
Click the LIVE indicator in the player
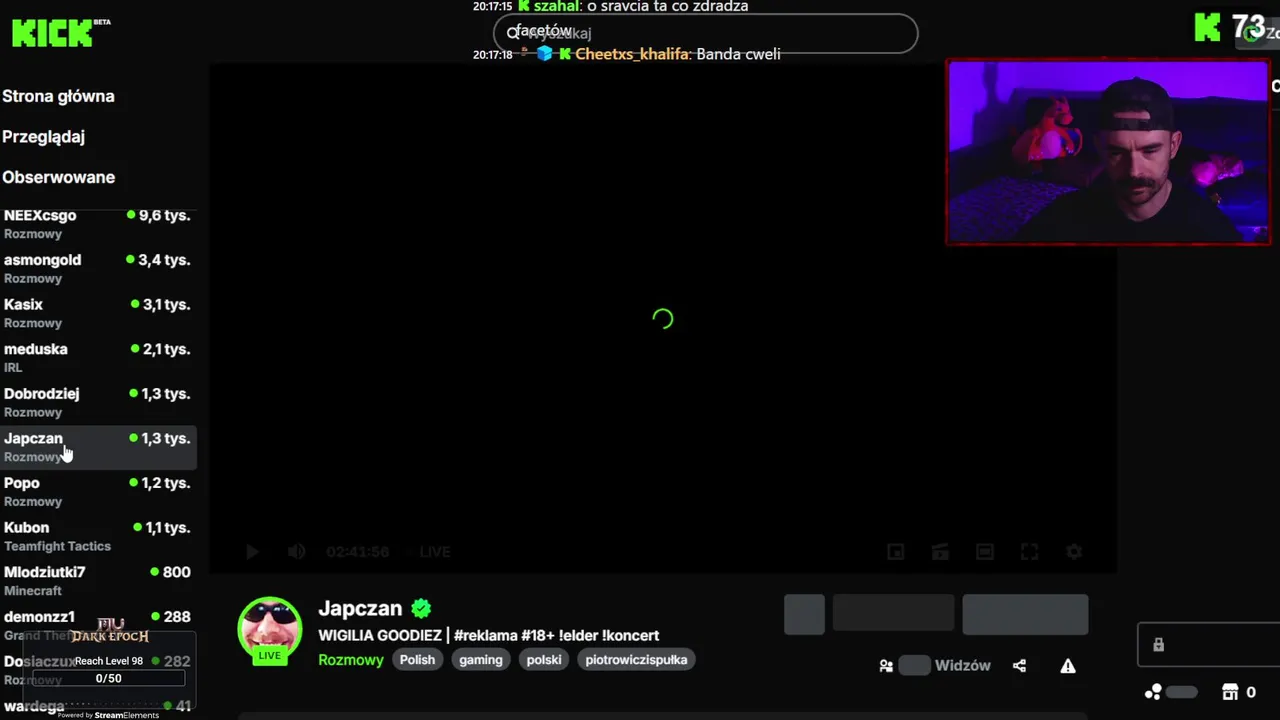pyautogui.click(x=434, y=552)
